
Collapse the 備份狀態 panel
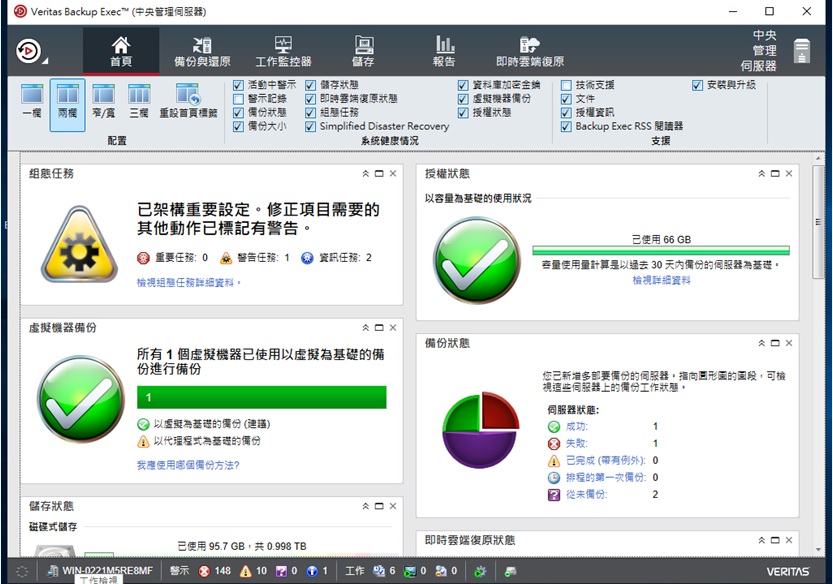coord(762,343)
